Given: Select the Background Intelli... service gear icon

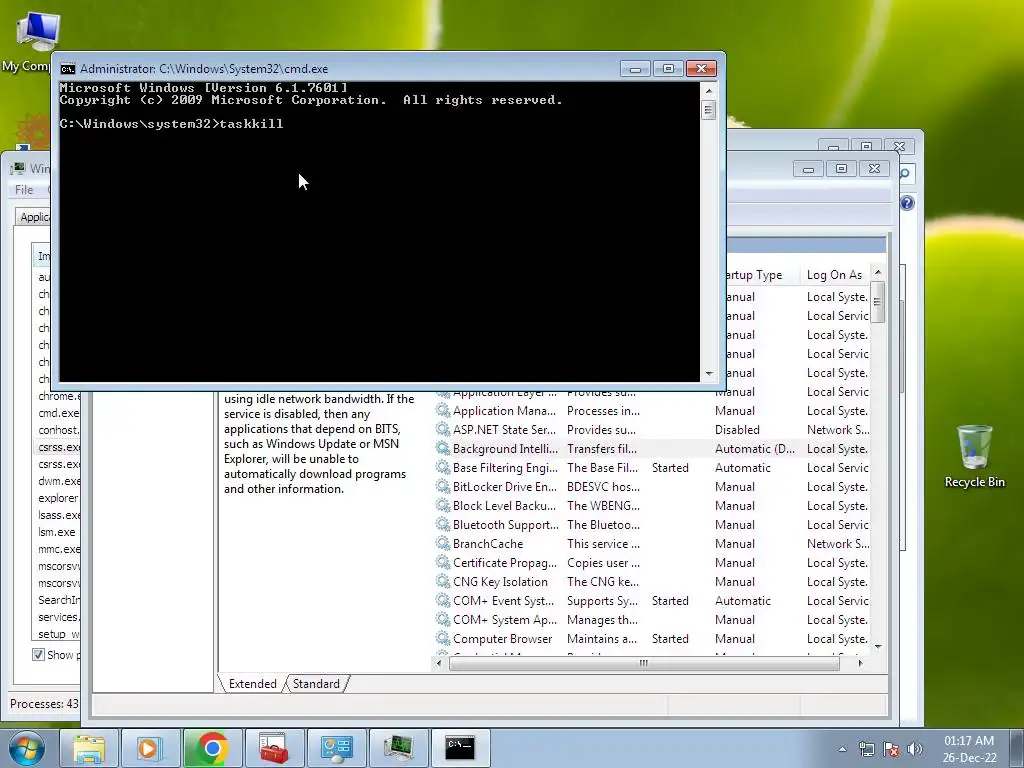Looking at the screenshot, I should (443, 449).
